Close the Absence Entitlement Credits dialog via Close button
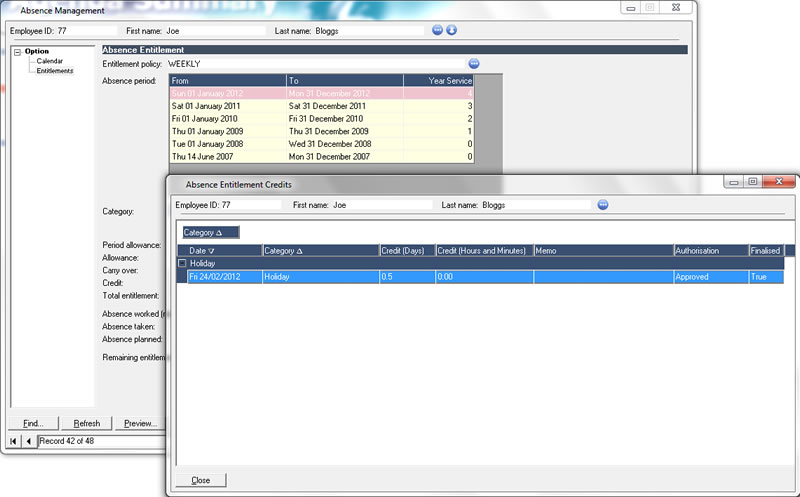This screenshot has height=497, width=800. pos(201,480)
